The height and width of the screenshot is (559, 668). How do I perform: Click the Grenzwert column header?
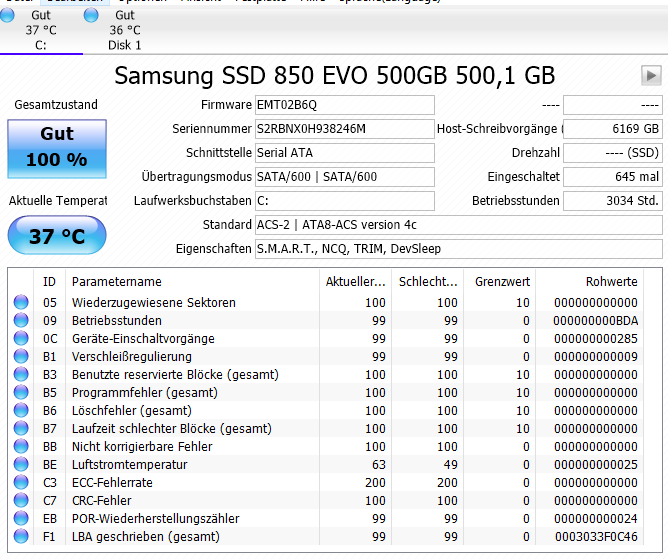(x=499, y=282)
